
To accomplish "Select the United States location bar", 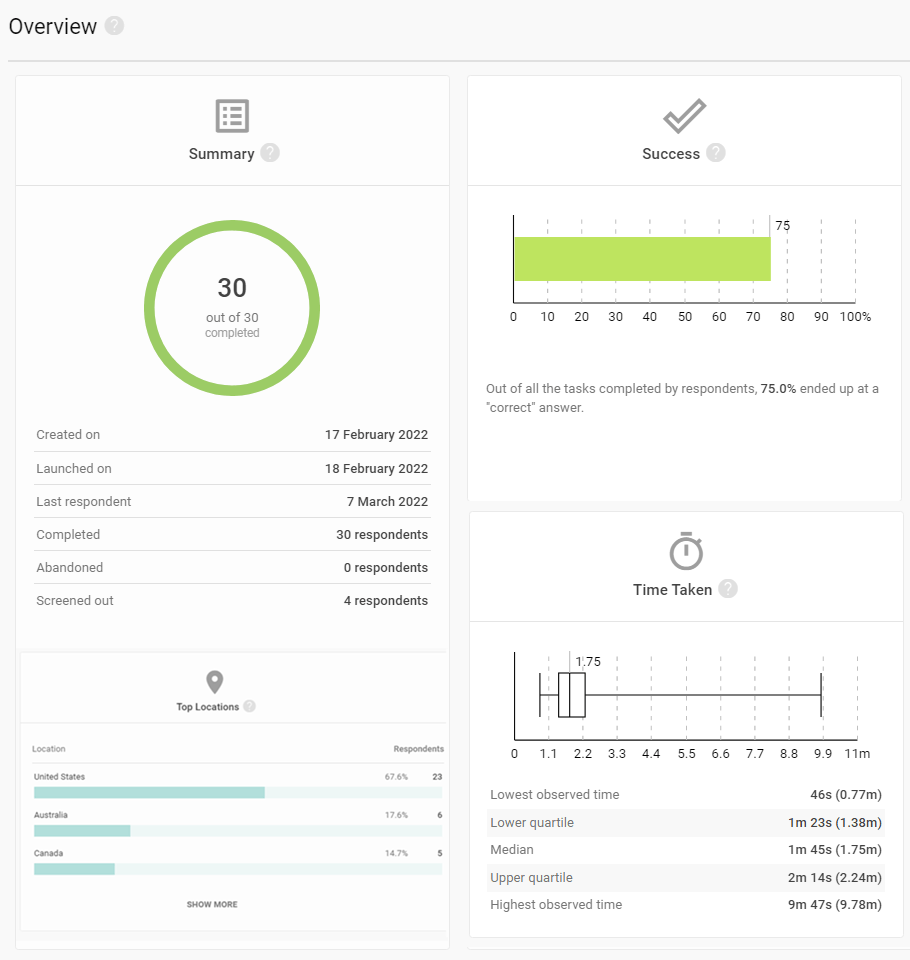I will (x=149, y=792).
